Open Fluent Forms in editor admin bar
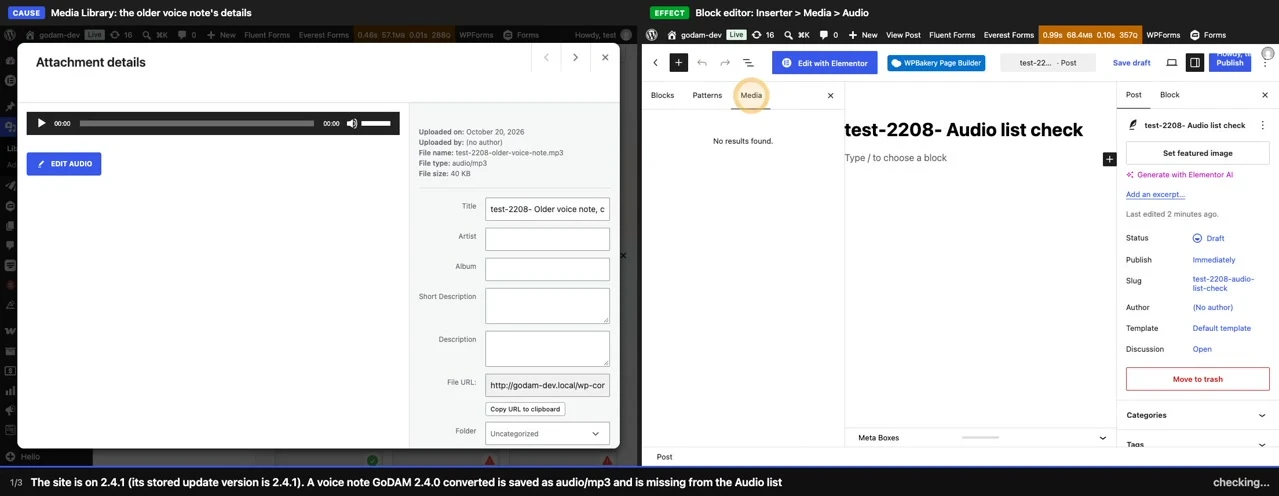 point(952,35)
